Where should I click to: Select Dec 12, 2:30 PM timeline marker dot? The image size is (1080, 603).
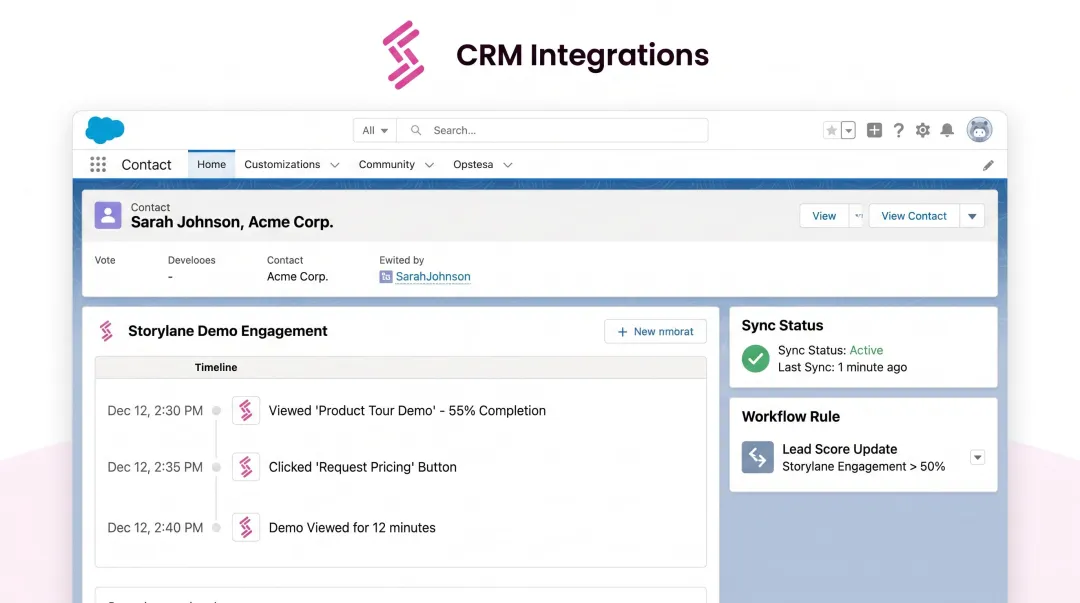coord(216,411)
